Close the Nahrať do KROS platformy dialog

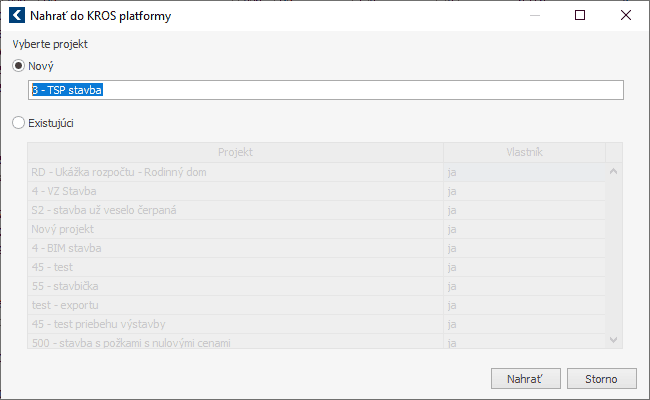pos(626,15)
